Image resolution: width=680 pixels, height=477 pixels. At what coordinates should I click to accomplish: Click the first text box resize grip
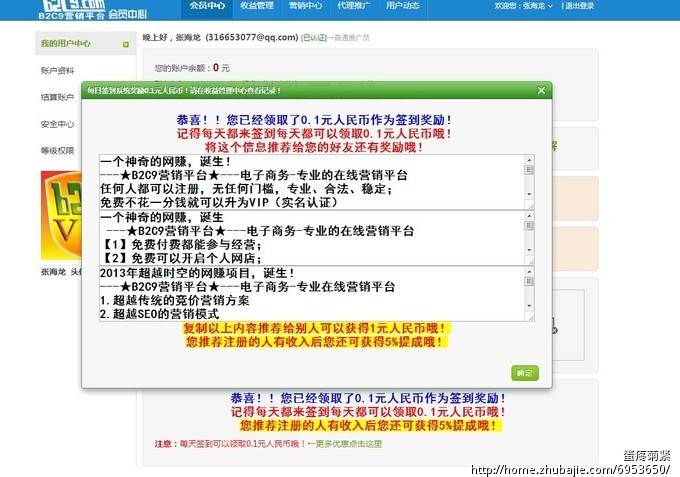[x=530, y=206]
